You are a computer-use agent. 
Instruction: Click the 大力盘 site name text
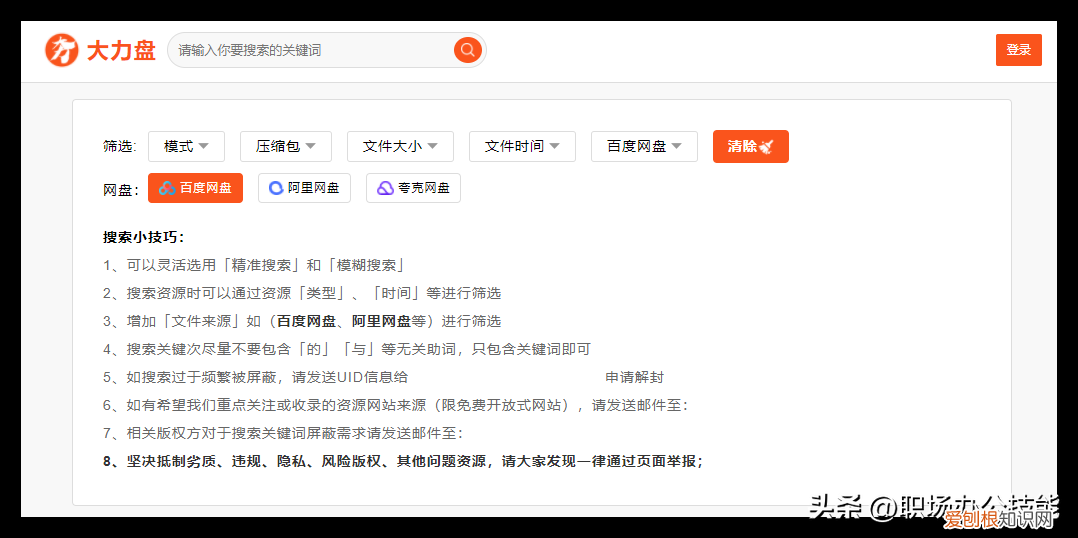[x=121, y=50]
